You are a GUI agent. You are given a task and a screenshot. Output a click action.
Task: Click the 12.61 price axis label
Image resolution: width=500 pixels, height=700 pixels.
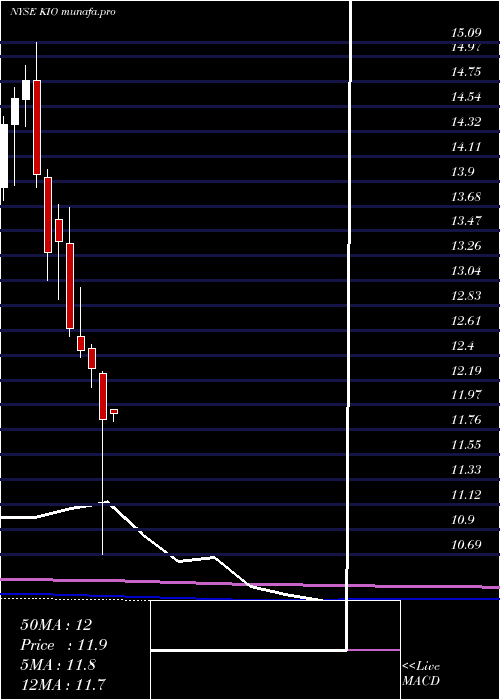[466, 321]
